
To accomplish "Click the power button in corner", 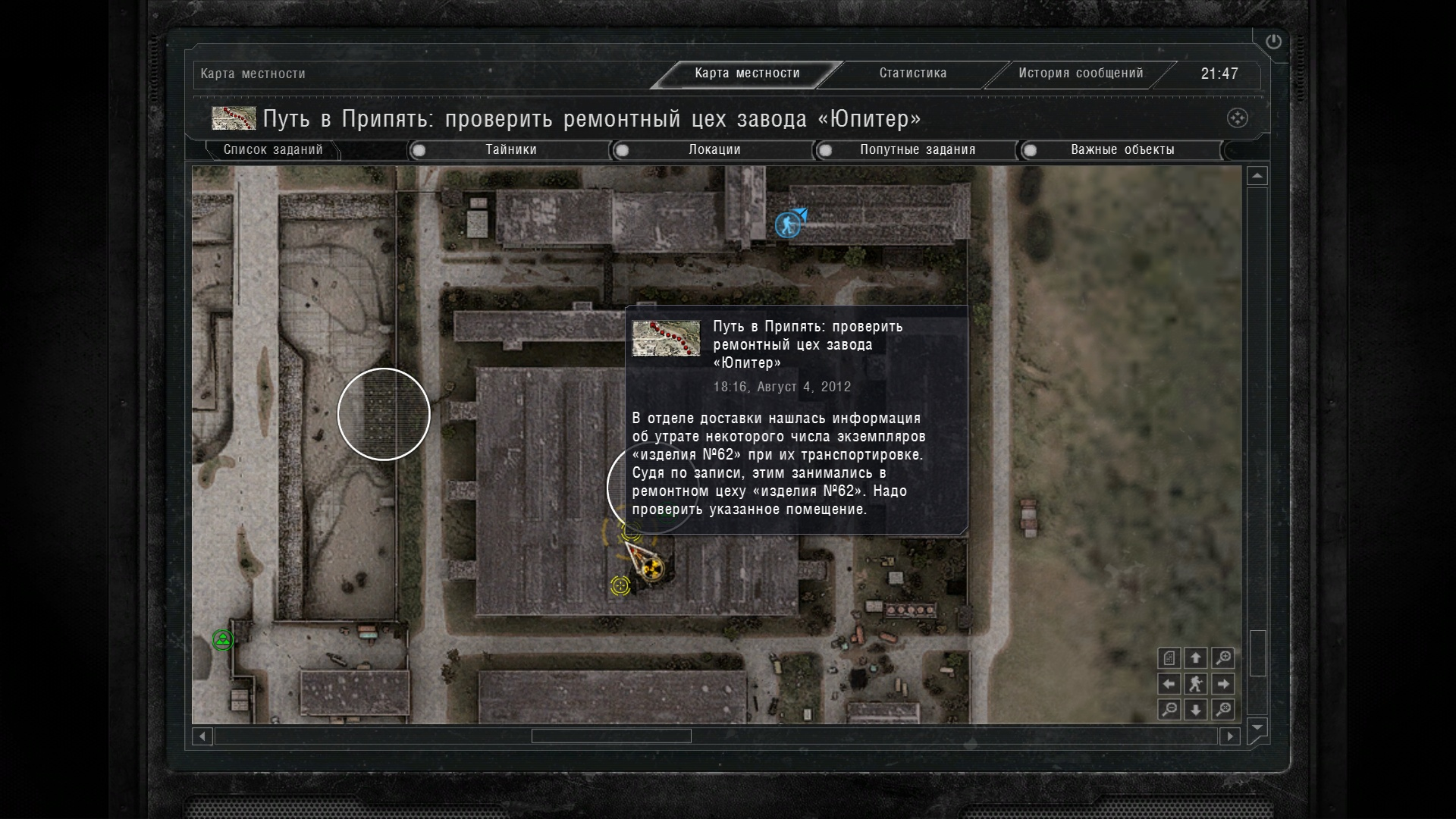I will pyautogui.click(x=1273, y=42).
